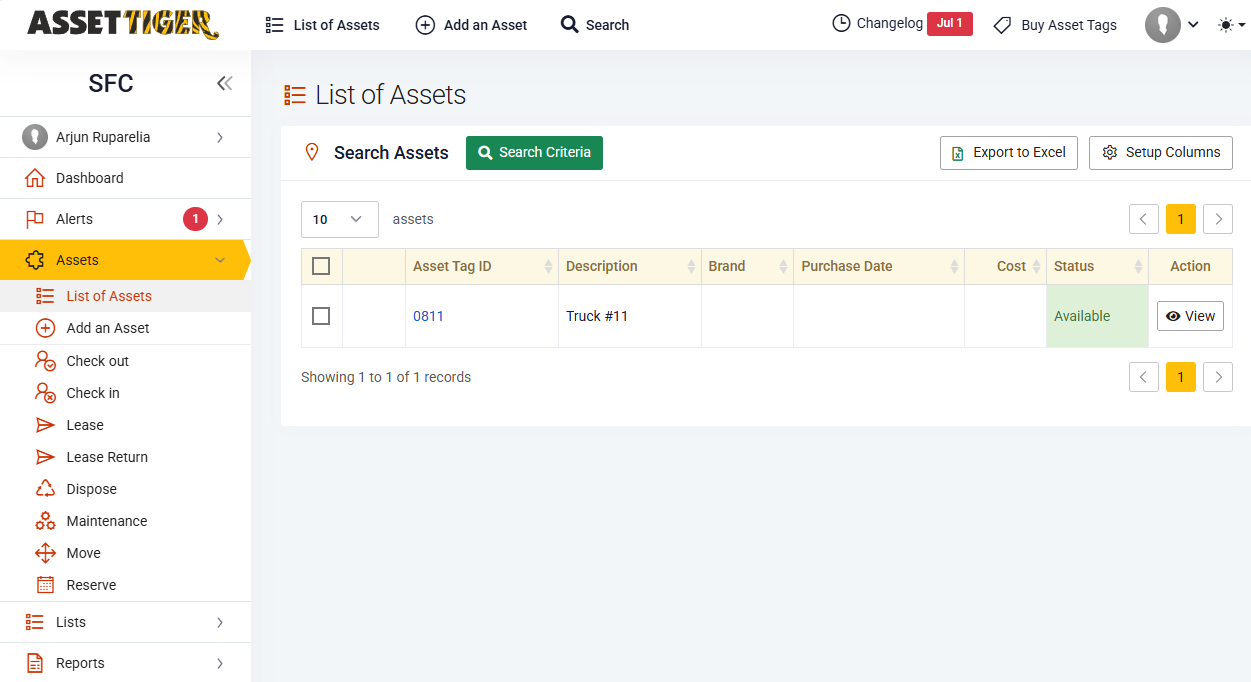1251x682 pixels.
Task: Click the Reserve calendar icon
Action: click(45, 585)
